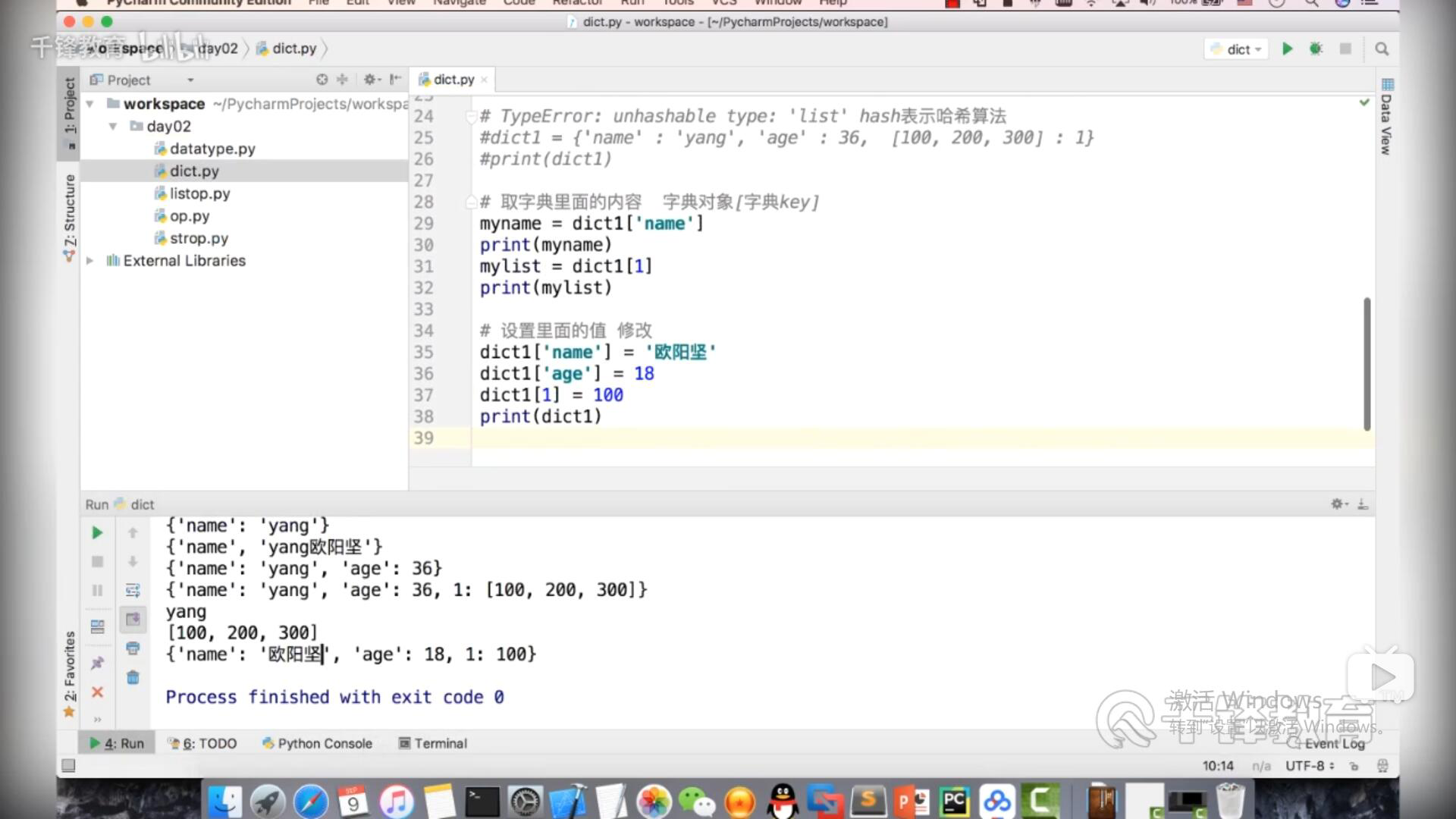The height and width of the screenshot is (819, 1456).
Task: Run the dict configuration using green Run arrow
Action: pos(1287,49)
